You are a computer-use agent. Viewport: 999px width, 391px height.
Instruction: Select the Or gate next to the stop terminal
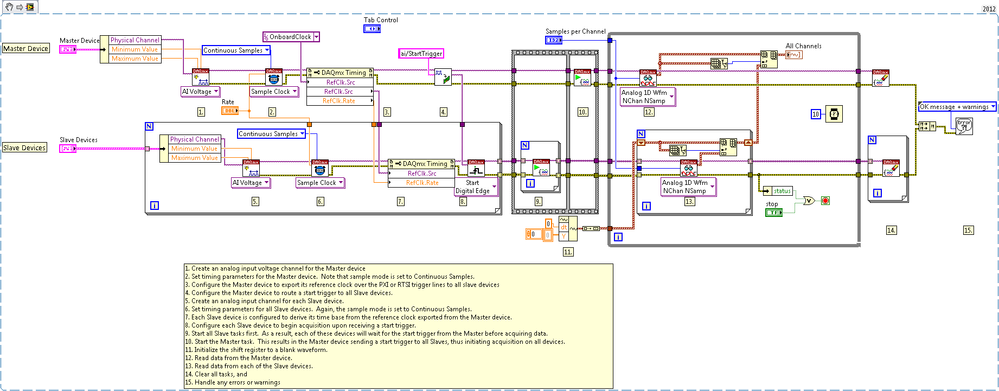tap(810, 200)
